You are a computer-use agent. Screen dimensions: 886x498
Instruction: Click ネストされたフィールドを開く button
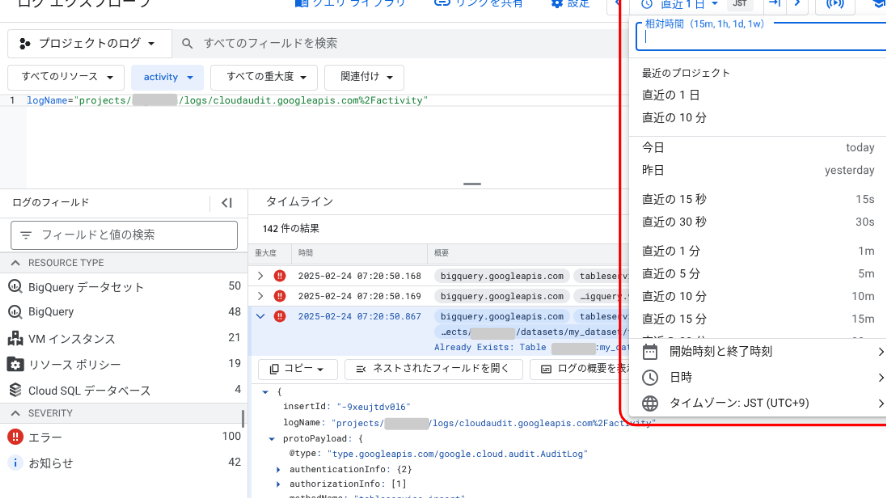pos(432,369)
